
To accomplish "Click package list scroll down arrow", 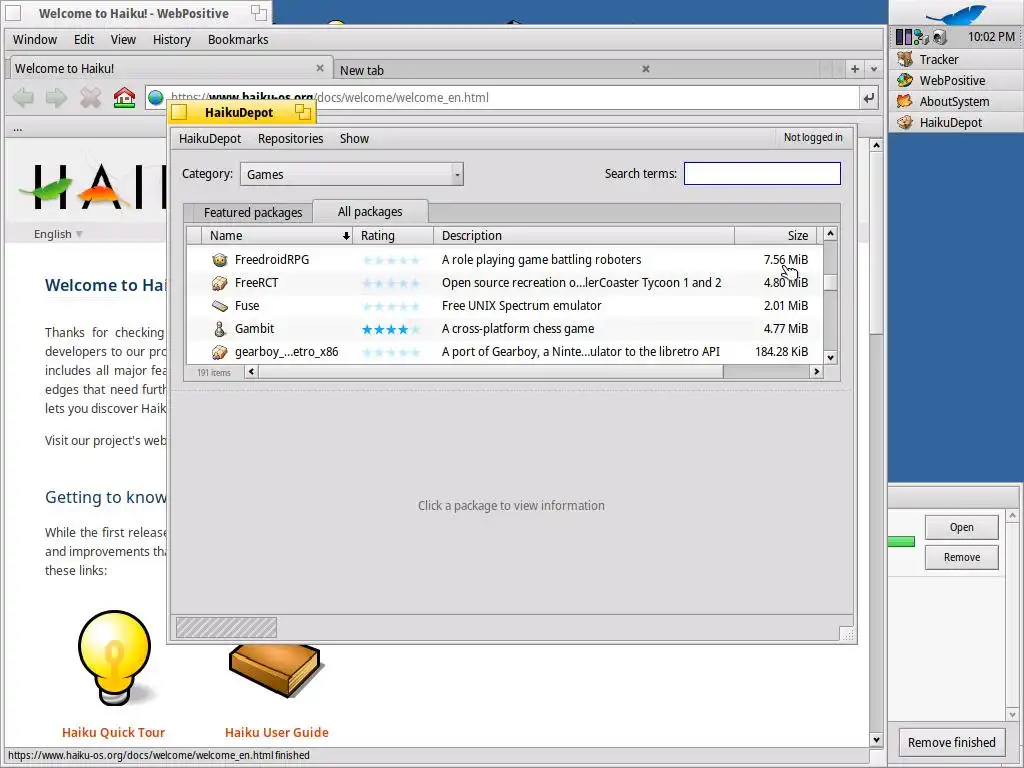I will (830, 357).
